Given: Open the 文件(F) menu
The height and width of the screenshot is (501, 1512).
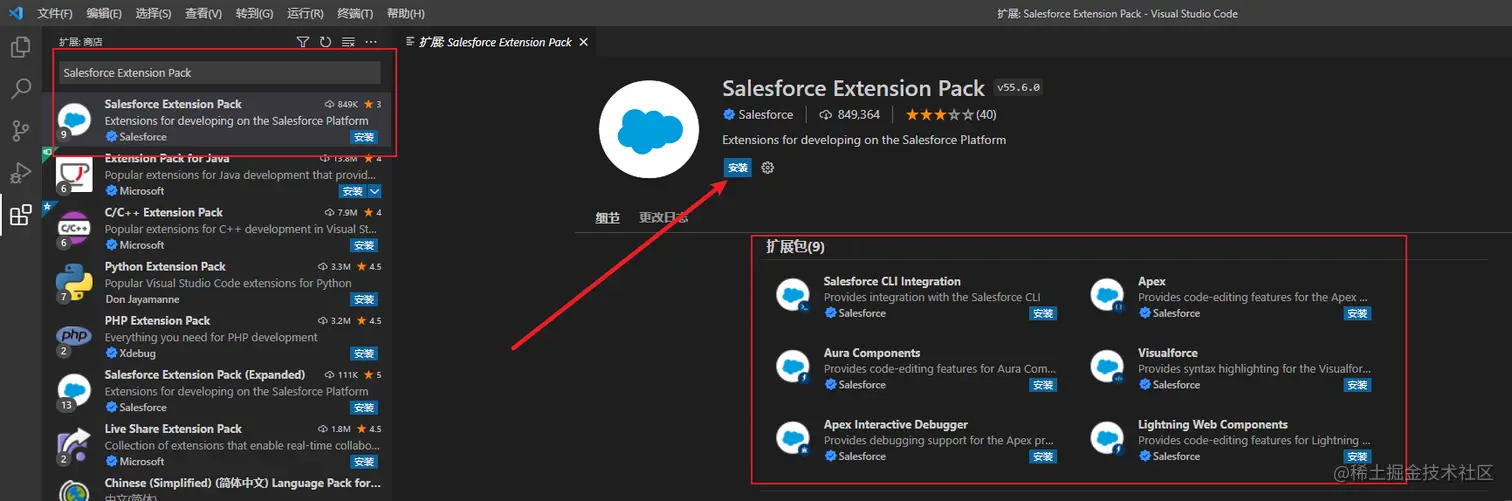Looking at the screenshot, I should (x=55, y=13).
